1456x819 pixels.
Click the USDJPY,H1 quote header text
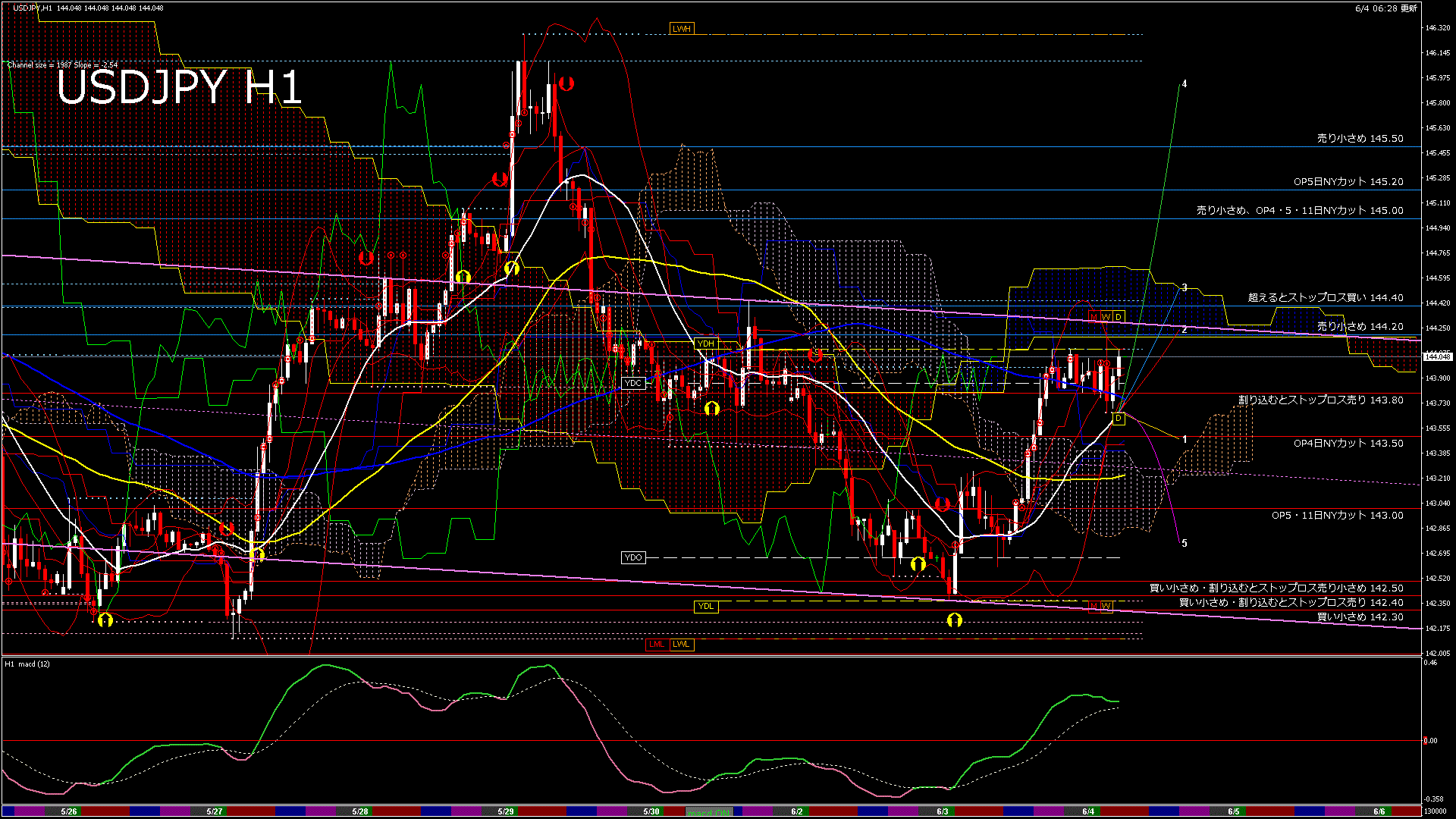click(88, 8)
